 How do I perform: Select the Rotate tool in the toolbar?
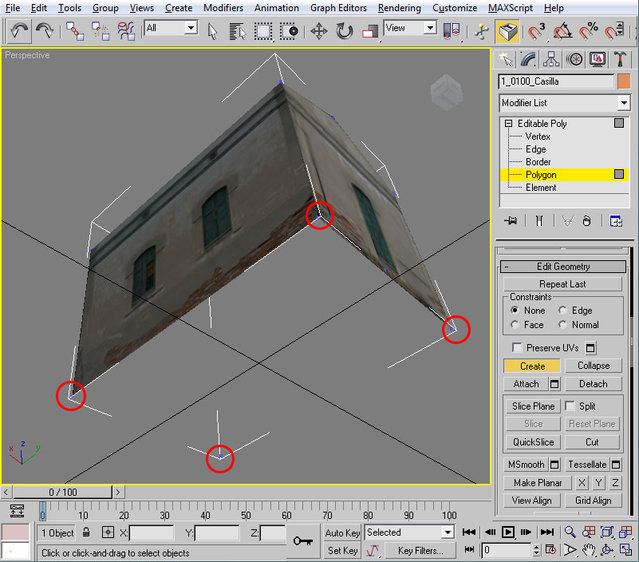point(345,31)
